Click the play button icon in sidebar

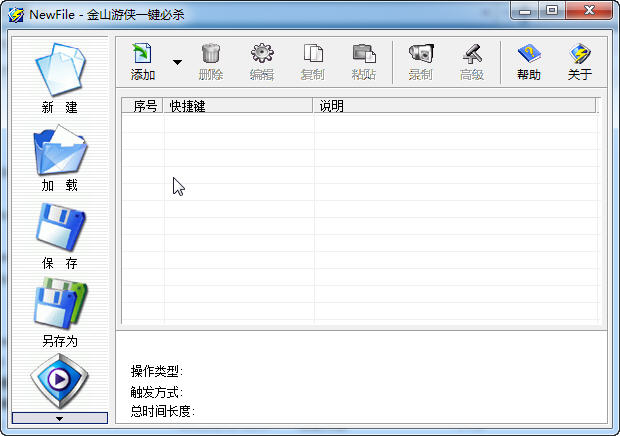59,381
